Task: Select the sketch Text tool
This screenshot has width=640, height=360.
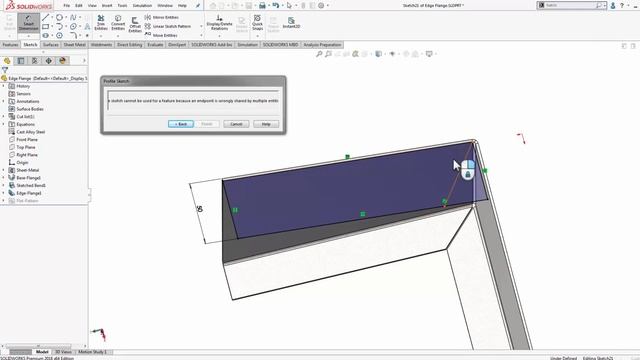Action: coord(87,27)
